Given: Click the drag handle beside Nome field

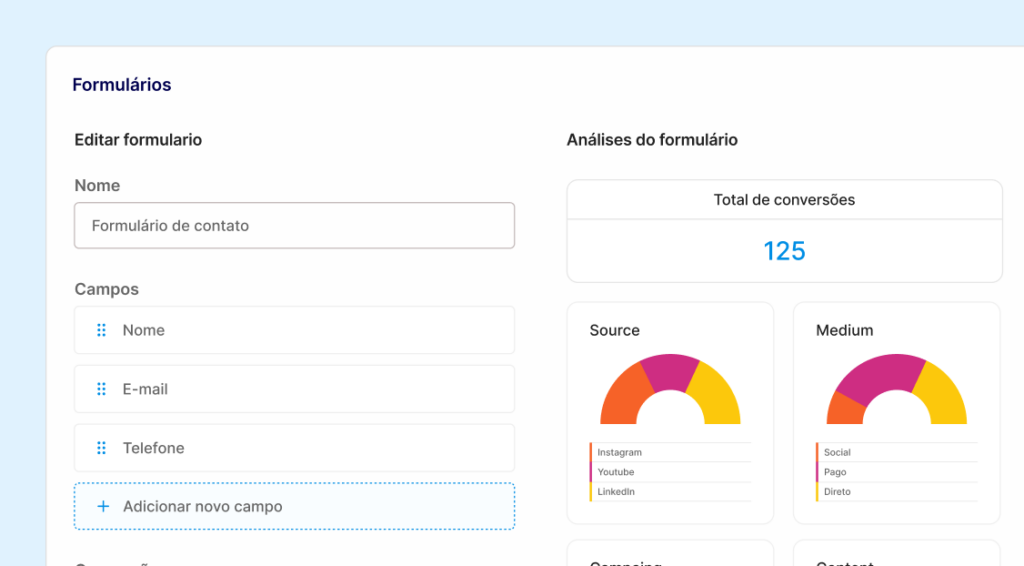Looking at the screenshot, I should pos(101,330).
